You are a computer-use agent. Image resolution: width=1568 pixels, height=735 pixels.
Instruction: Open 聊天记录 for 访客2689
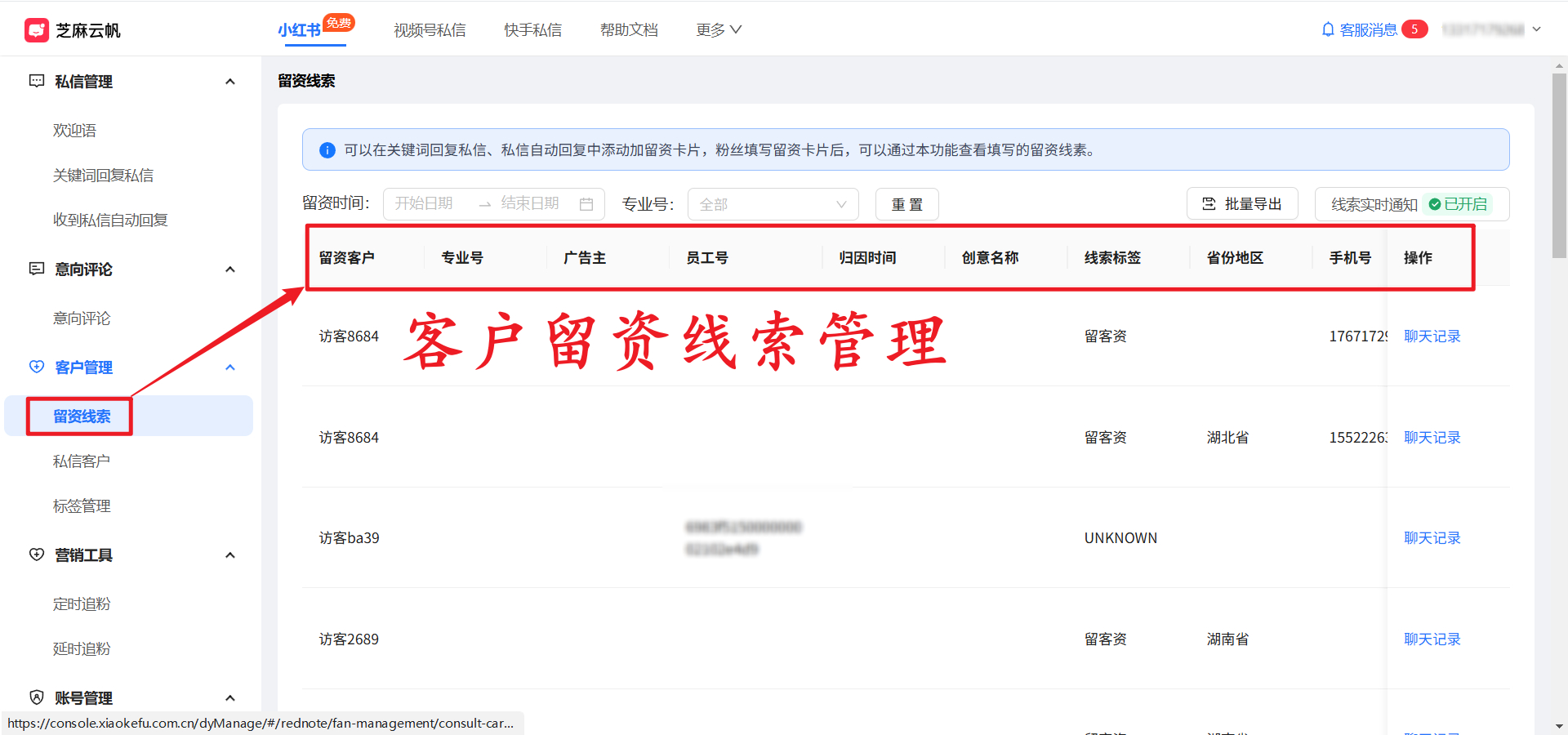pos(1432,639)
